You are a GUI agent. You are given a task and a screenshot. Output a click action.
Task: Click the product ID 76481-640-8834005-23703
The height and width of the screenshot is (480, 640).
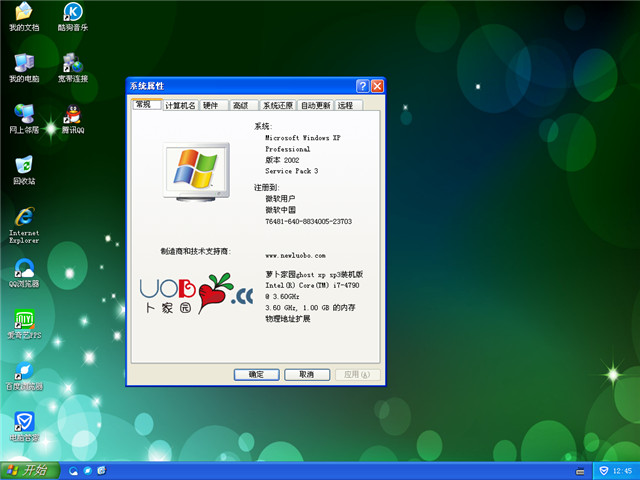(x=309, y=221)
